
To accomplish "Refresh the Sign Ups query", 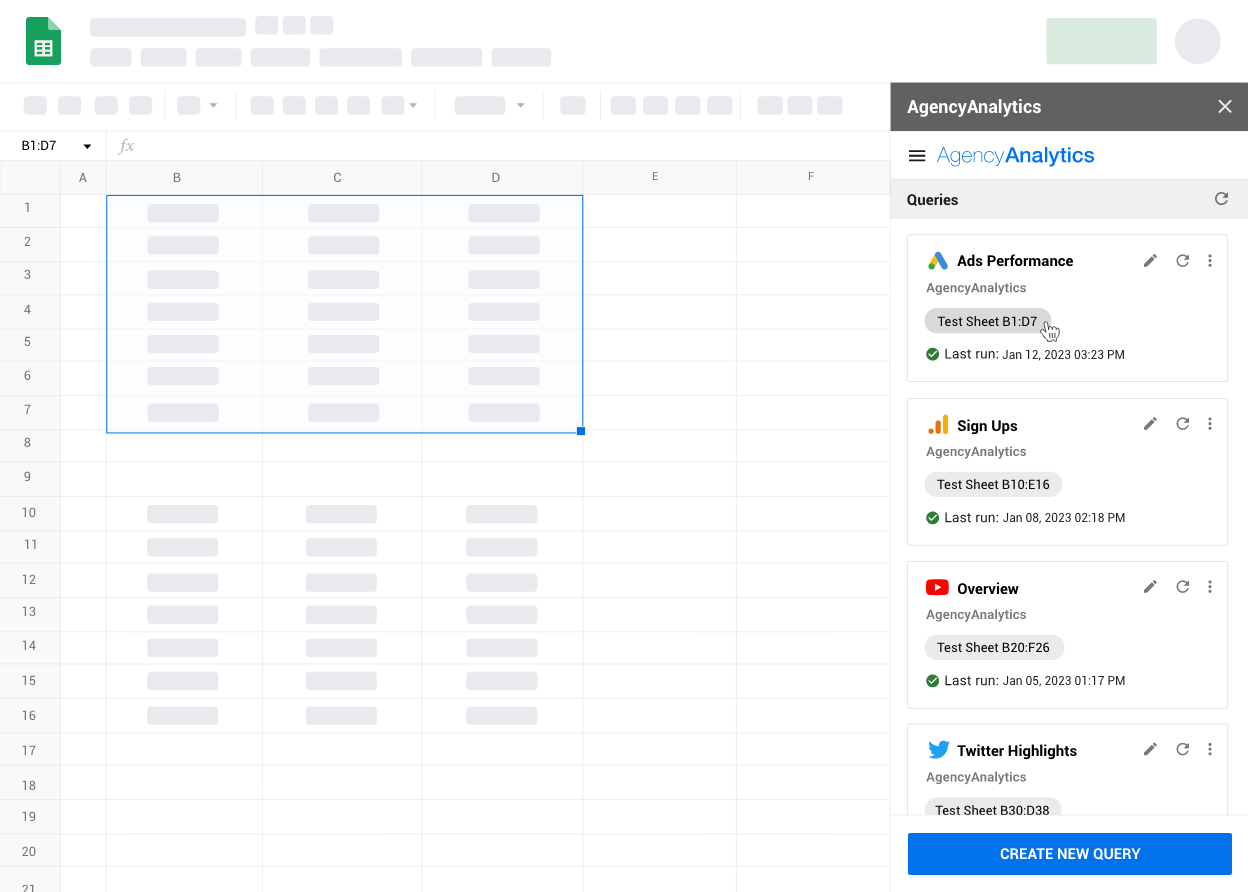I will (x=1183, y=423).
